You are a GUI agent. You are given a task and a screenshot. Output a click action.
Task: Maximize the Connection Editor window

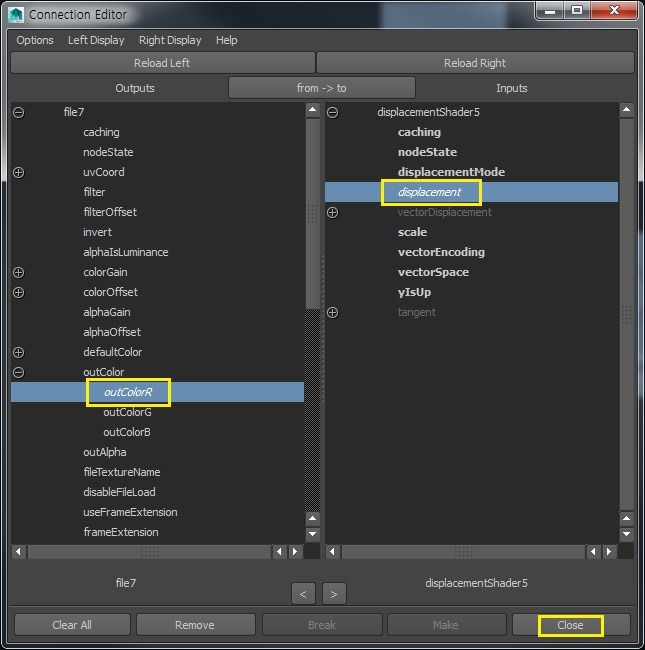[577, 11]
